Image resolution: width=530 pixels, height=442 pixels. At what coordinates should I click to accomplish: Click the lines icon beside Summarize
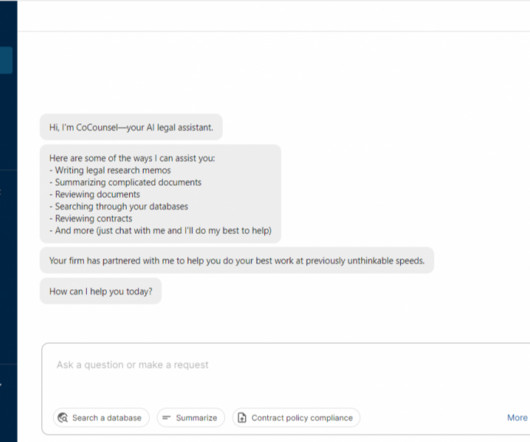coord(166,418)
